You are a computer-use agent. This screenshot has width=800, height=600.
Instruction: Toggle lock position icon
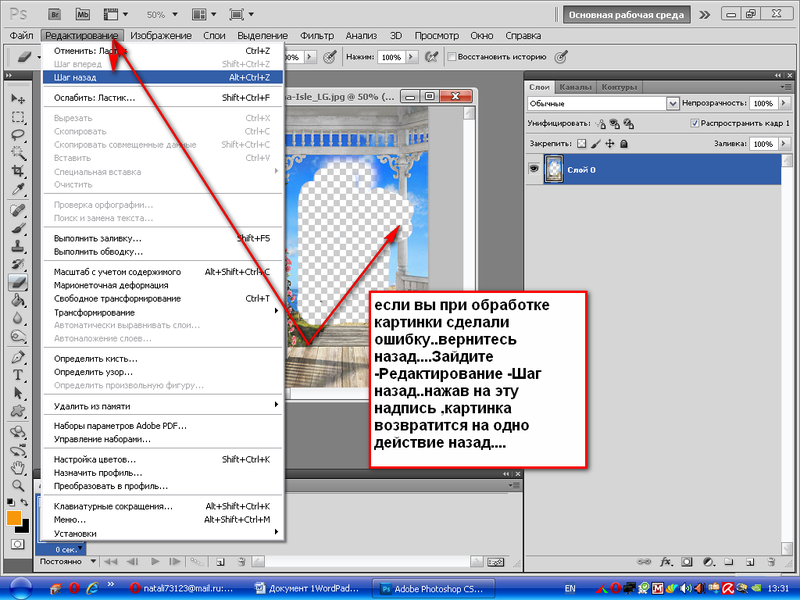point(610,144)
